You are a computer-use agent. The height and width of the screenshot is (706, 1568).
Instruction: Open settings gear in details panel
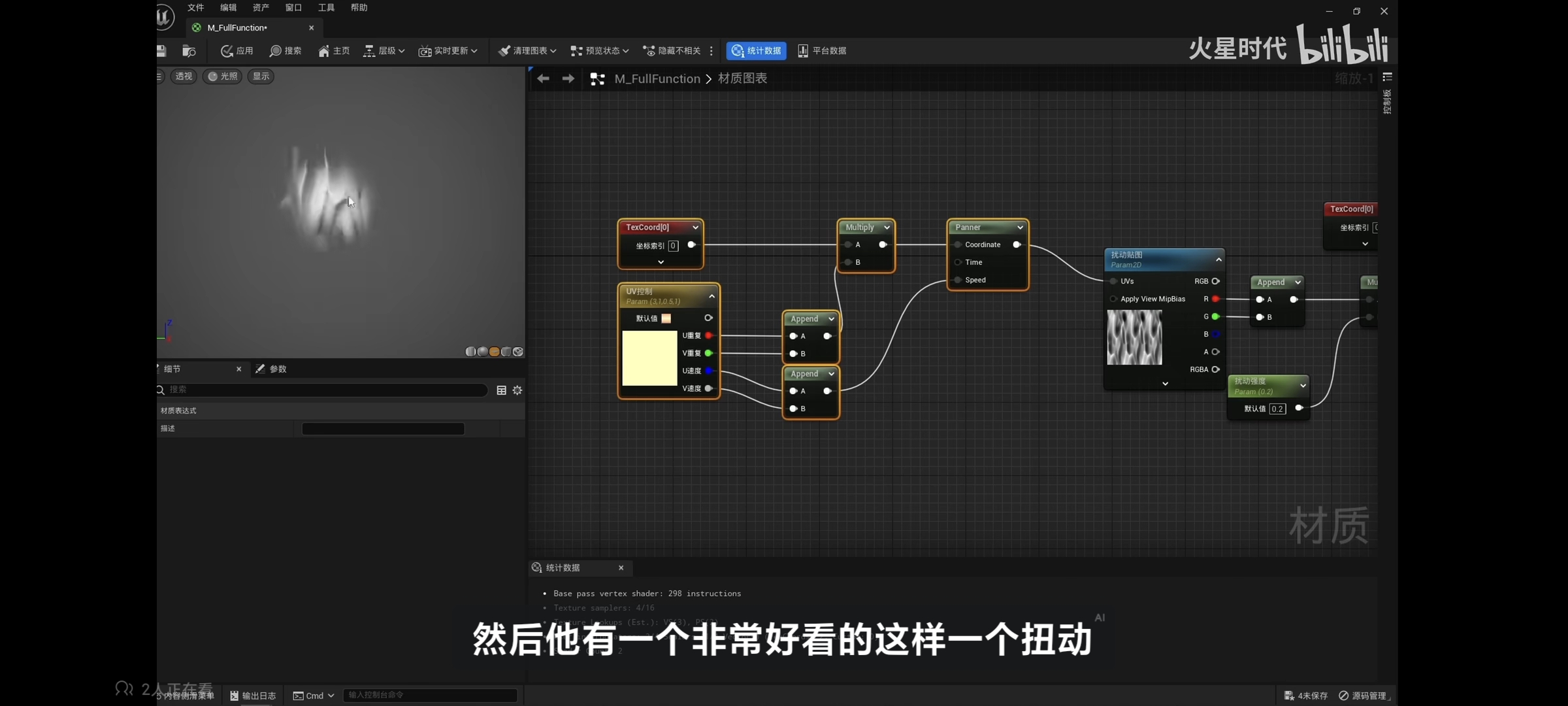(517, 390)
